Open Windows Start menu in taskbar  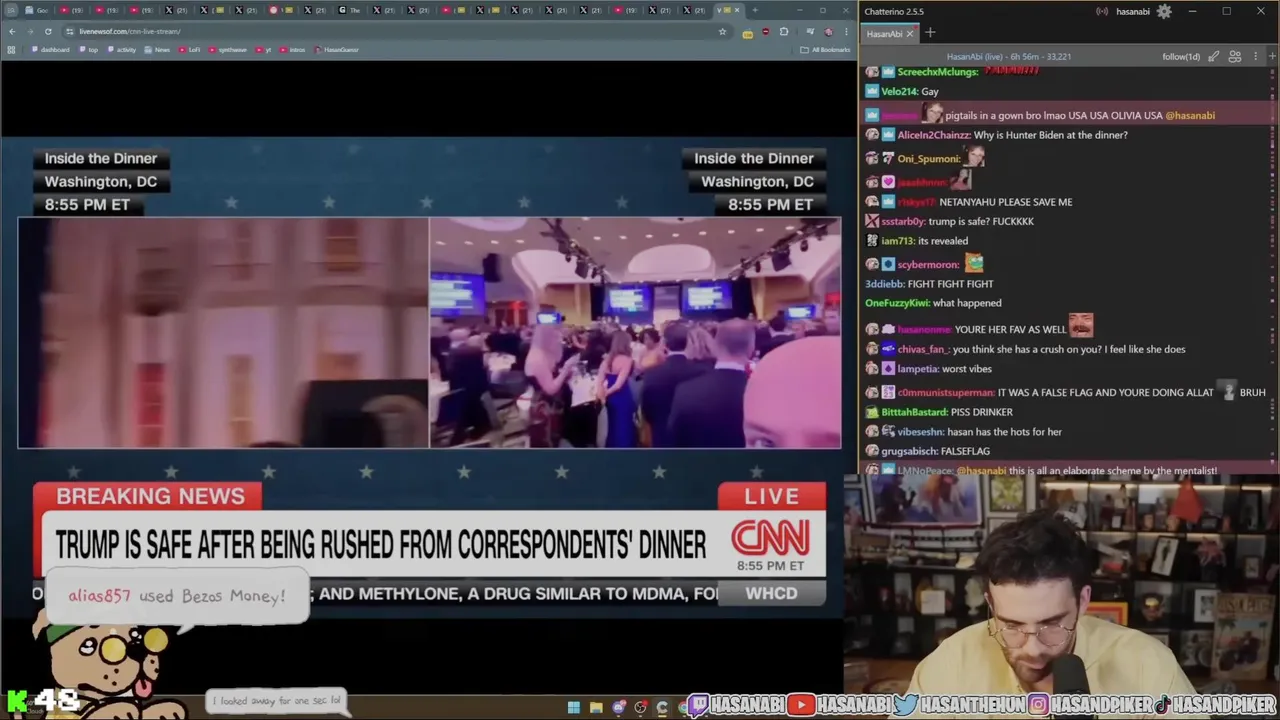[574, 708]
